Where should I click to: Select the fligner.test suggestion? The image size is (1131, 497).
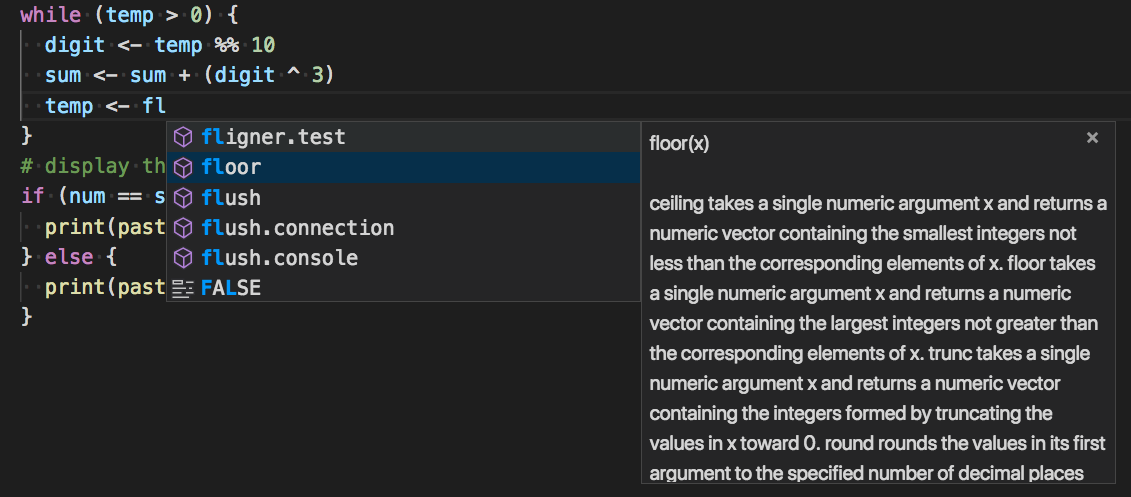[273, 137]
